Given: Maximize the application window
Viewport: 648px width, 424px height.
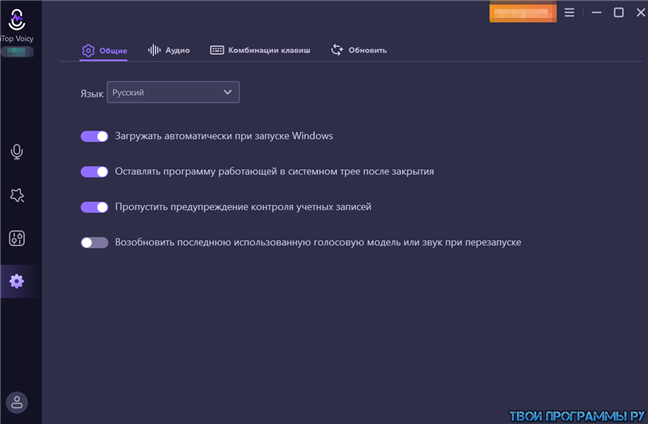Looking at the screenshot, I should pos(618,13).
